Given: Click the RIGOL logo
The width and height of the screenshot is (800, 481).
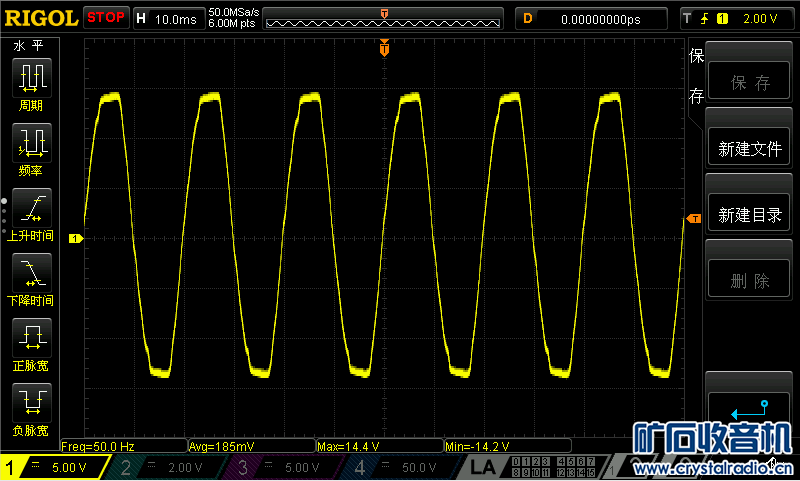Looking at the screenshot, I should click(40, 17).
